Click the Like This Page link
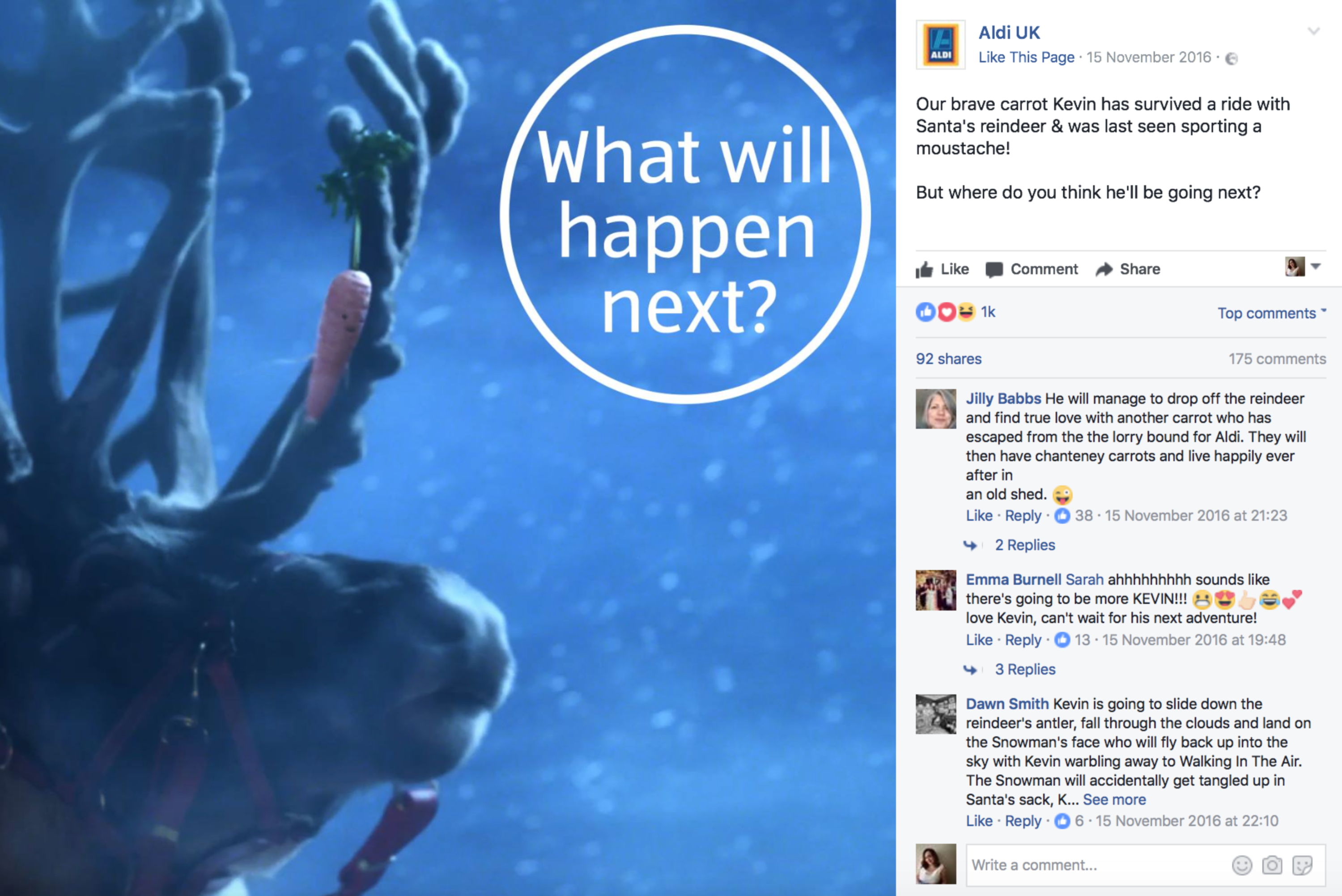 coord(1026,57)
